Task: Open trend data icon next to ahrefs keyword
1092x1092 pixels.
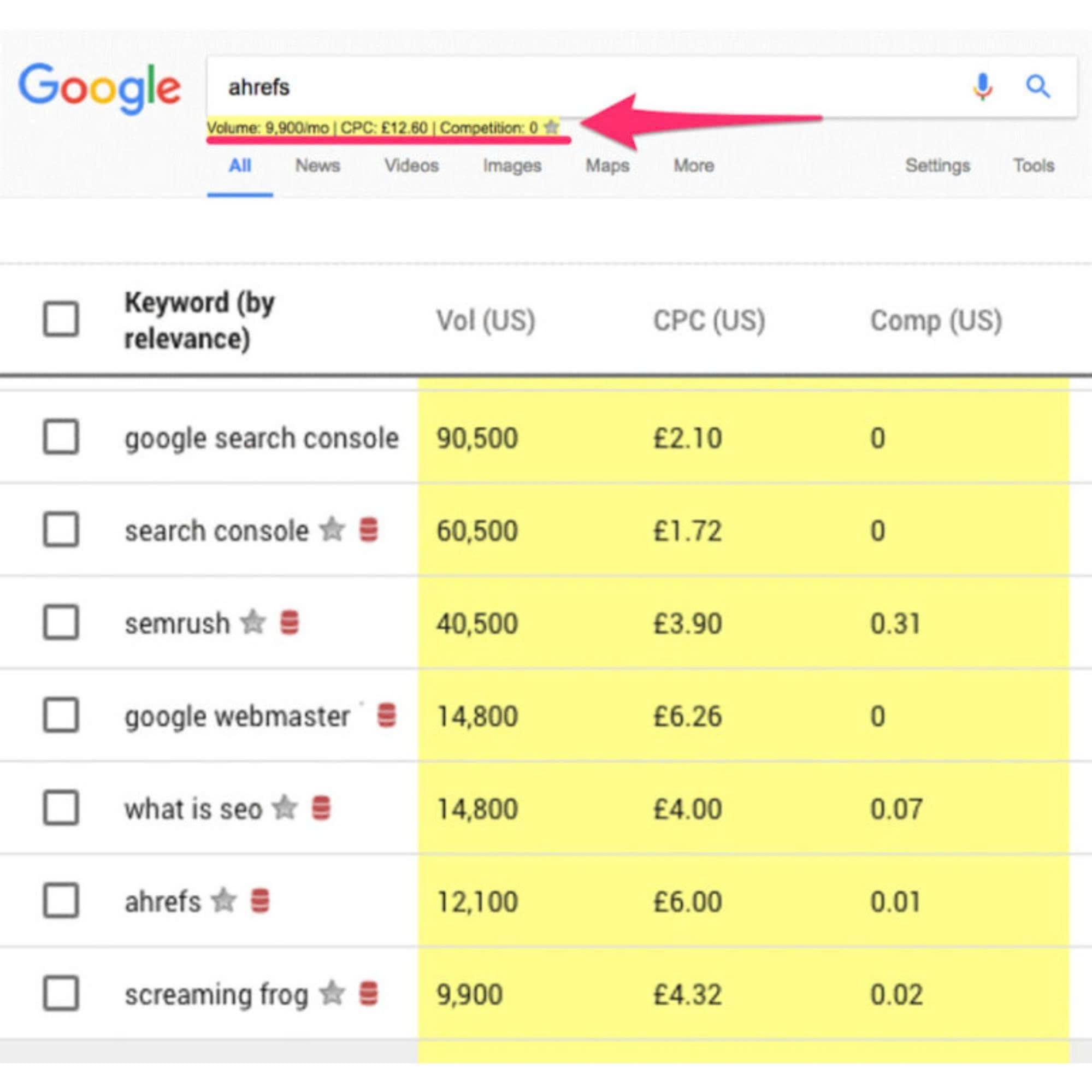Action: click(260, 901)
